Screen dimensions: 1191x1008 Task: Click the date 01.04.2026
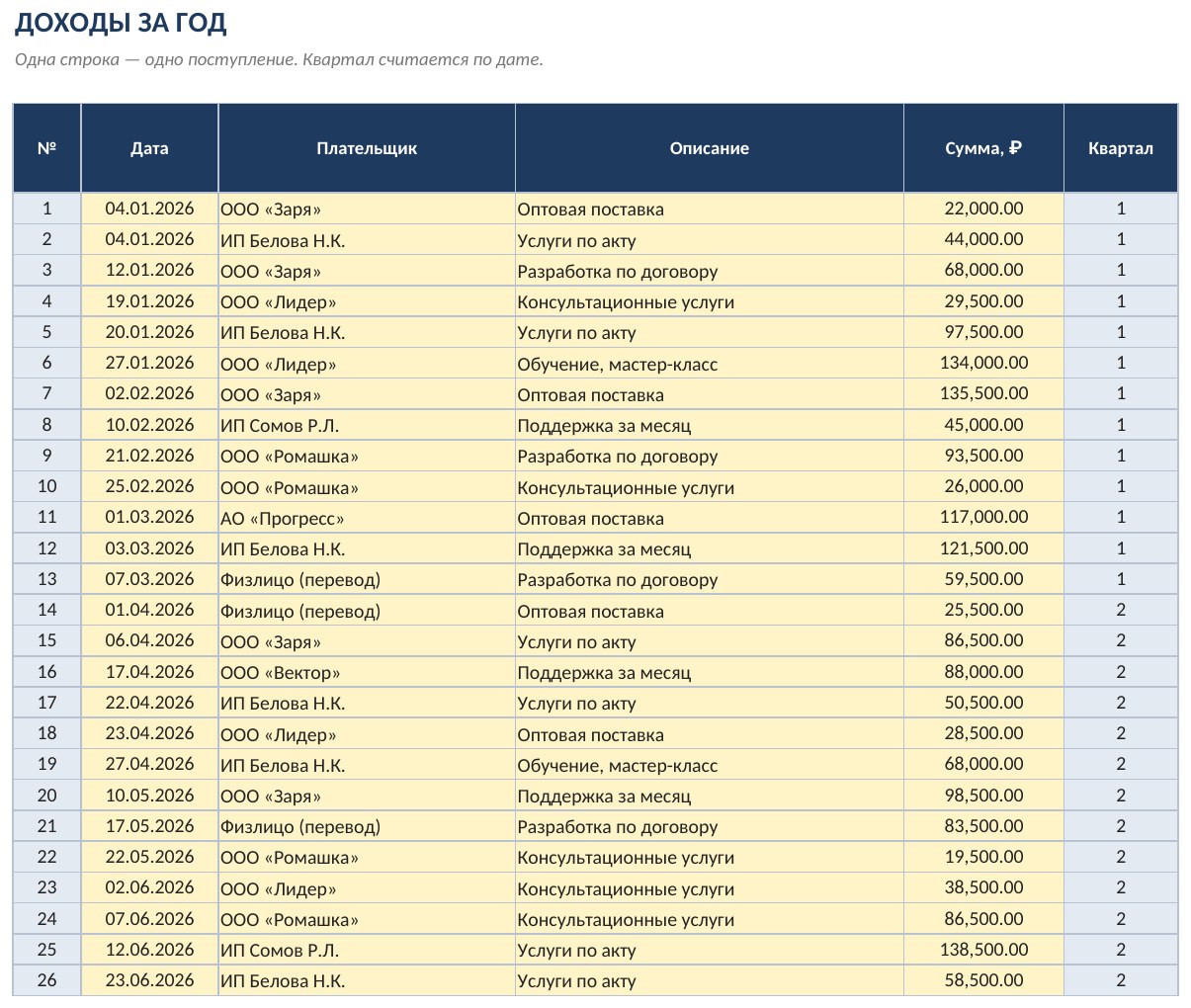149,610
